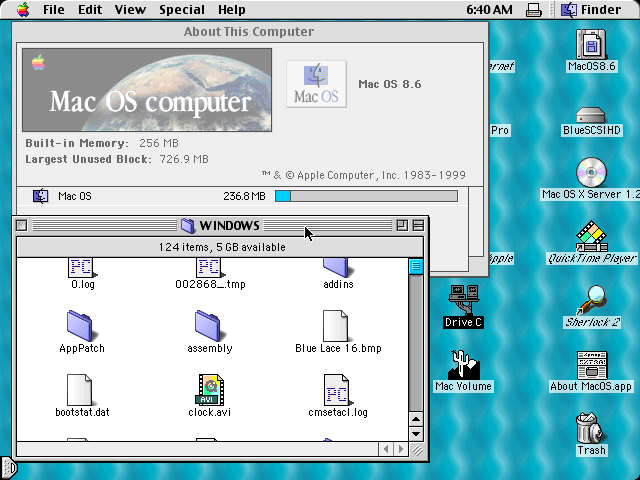This screenshot has width=640, height=480.
Task: Click the scroll up arrow in WINDOWS window
Action: (x=416, y=419)
